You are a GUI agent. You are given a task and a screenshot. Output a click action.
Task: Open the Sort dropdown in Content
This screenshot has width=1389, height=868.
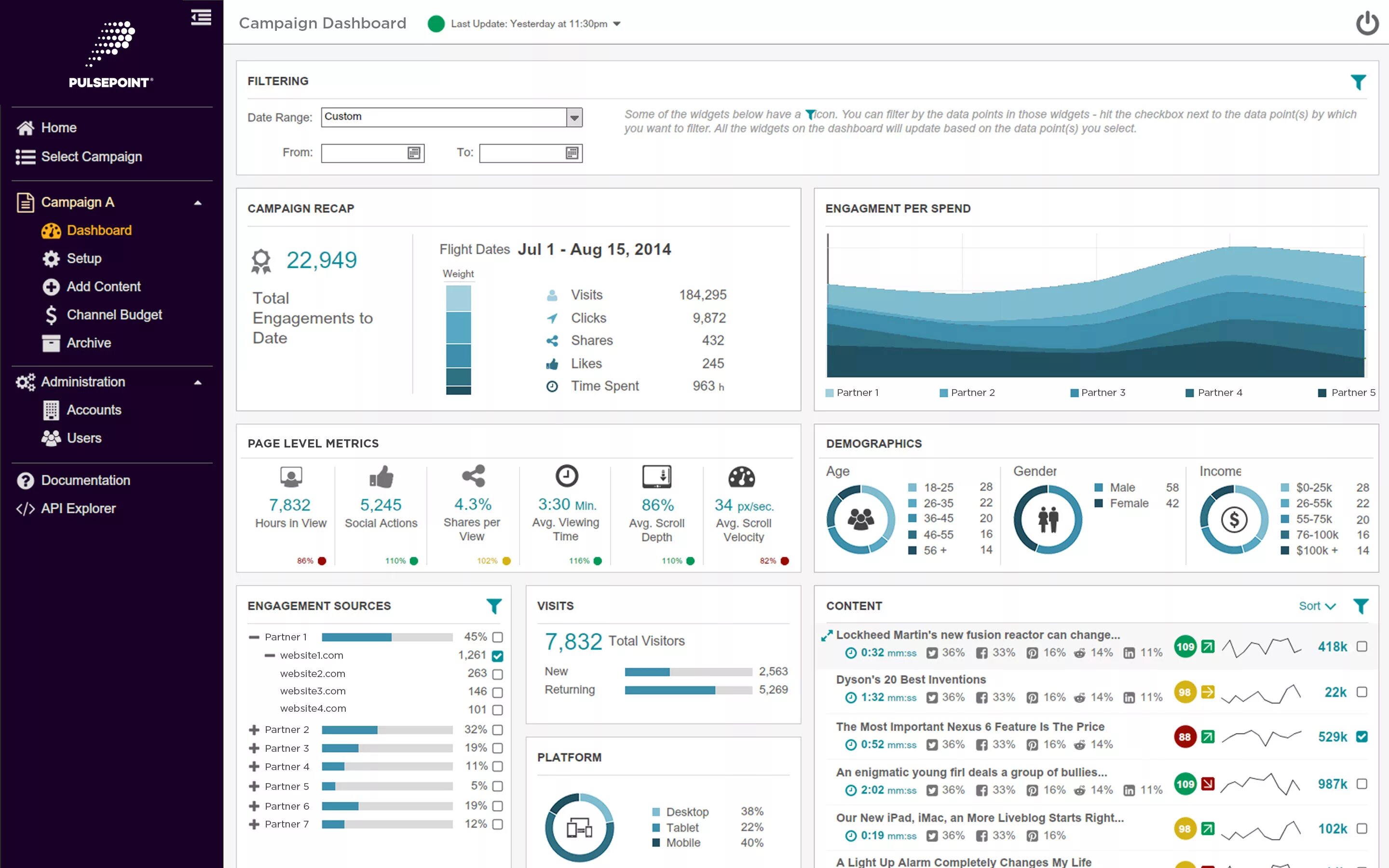pos(1317,606)
